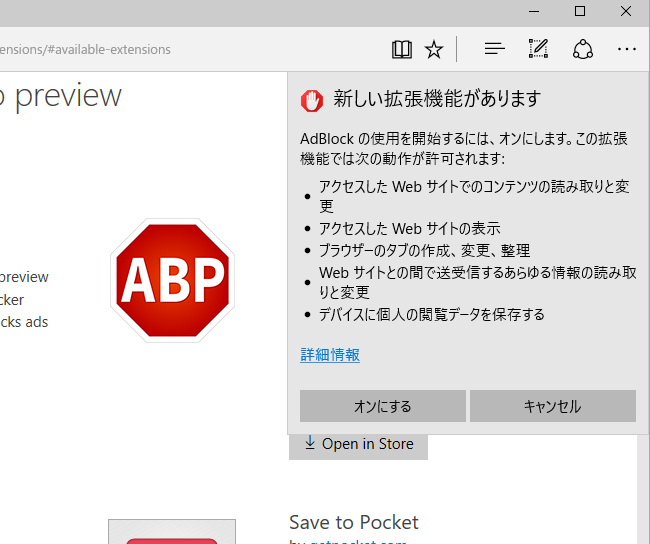The height and width of the screenshot is (544, 650).
Task: Turn on the extension with オンにする
Action: (383, 406)
